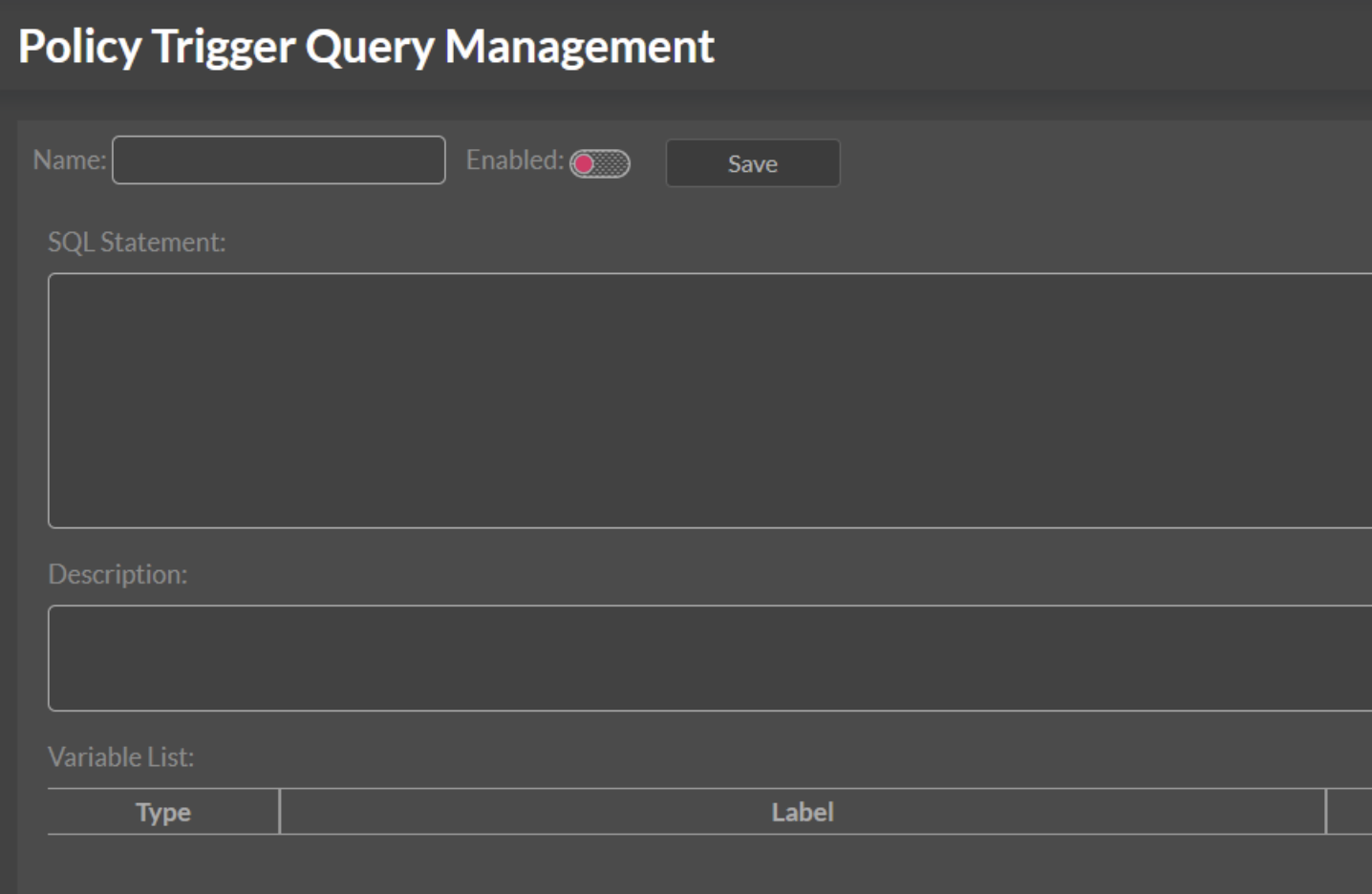Click the empty table area below Label header

(x=803, y=863)
